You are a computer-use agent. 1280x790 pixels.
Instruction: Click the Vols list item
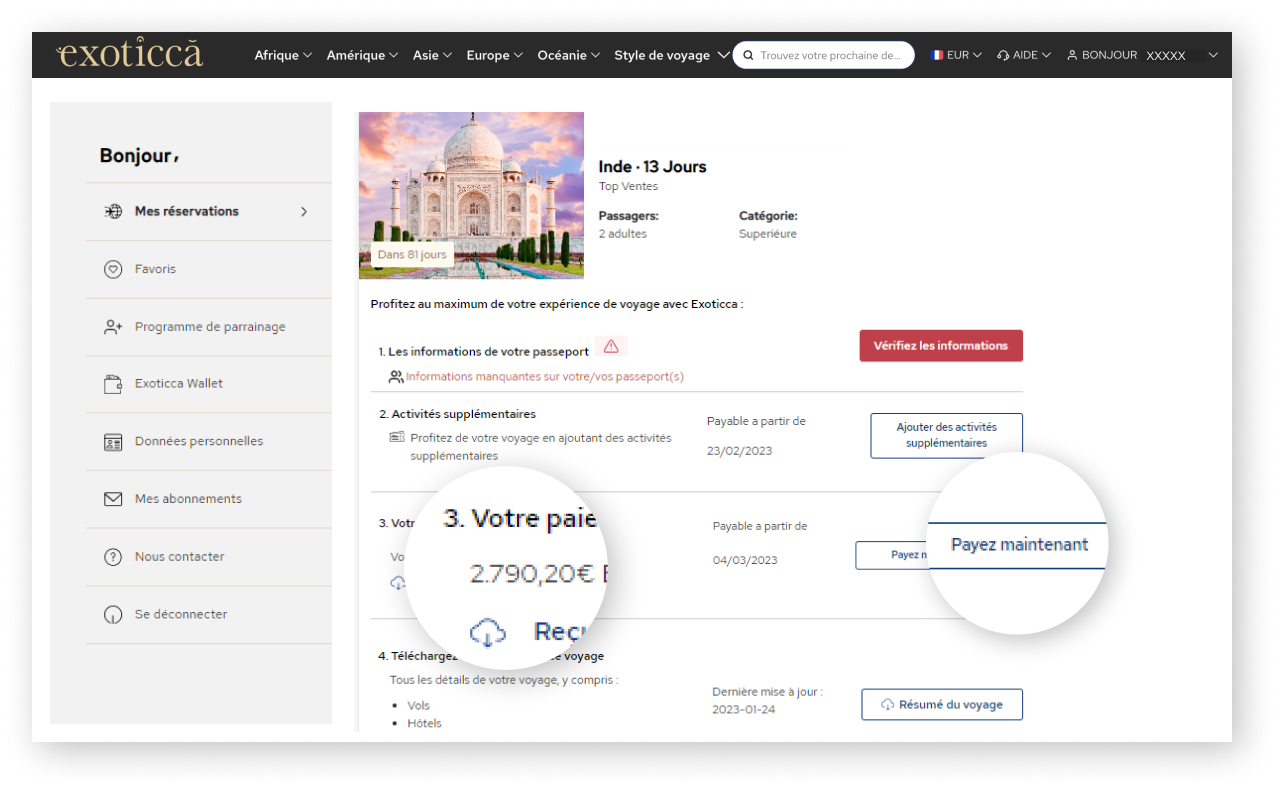coord(418,705)
